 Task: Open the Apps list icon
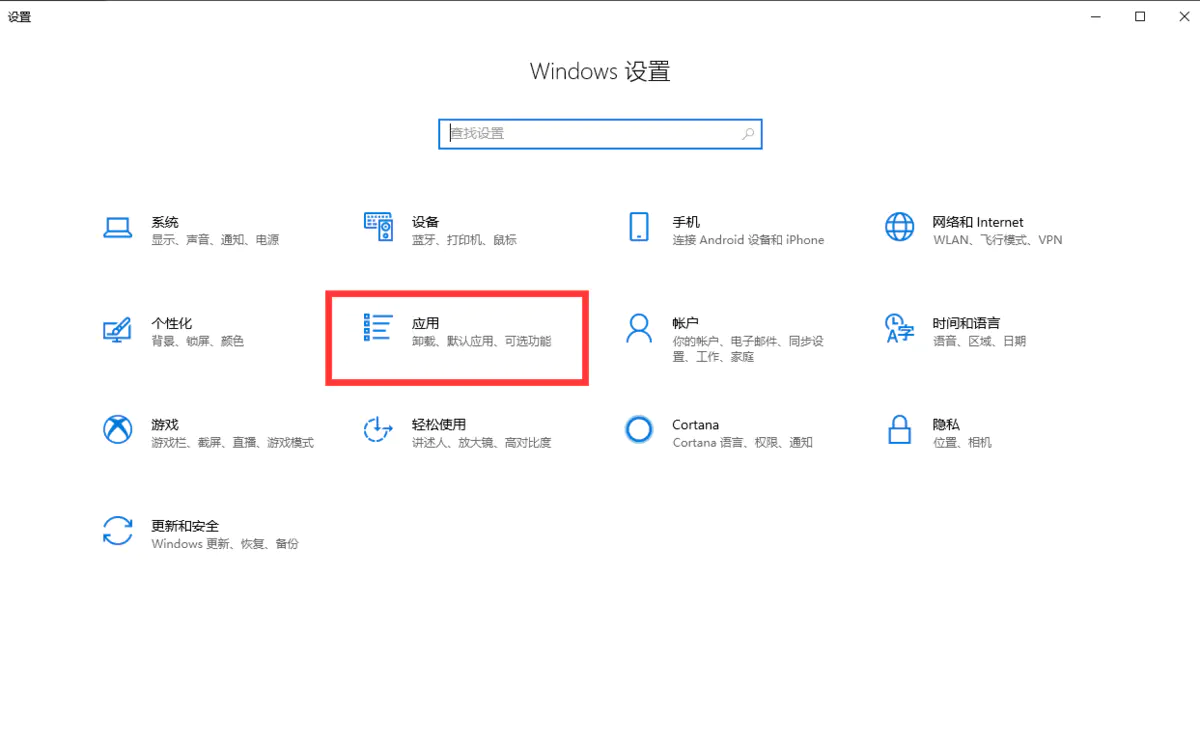click(378, 328)
